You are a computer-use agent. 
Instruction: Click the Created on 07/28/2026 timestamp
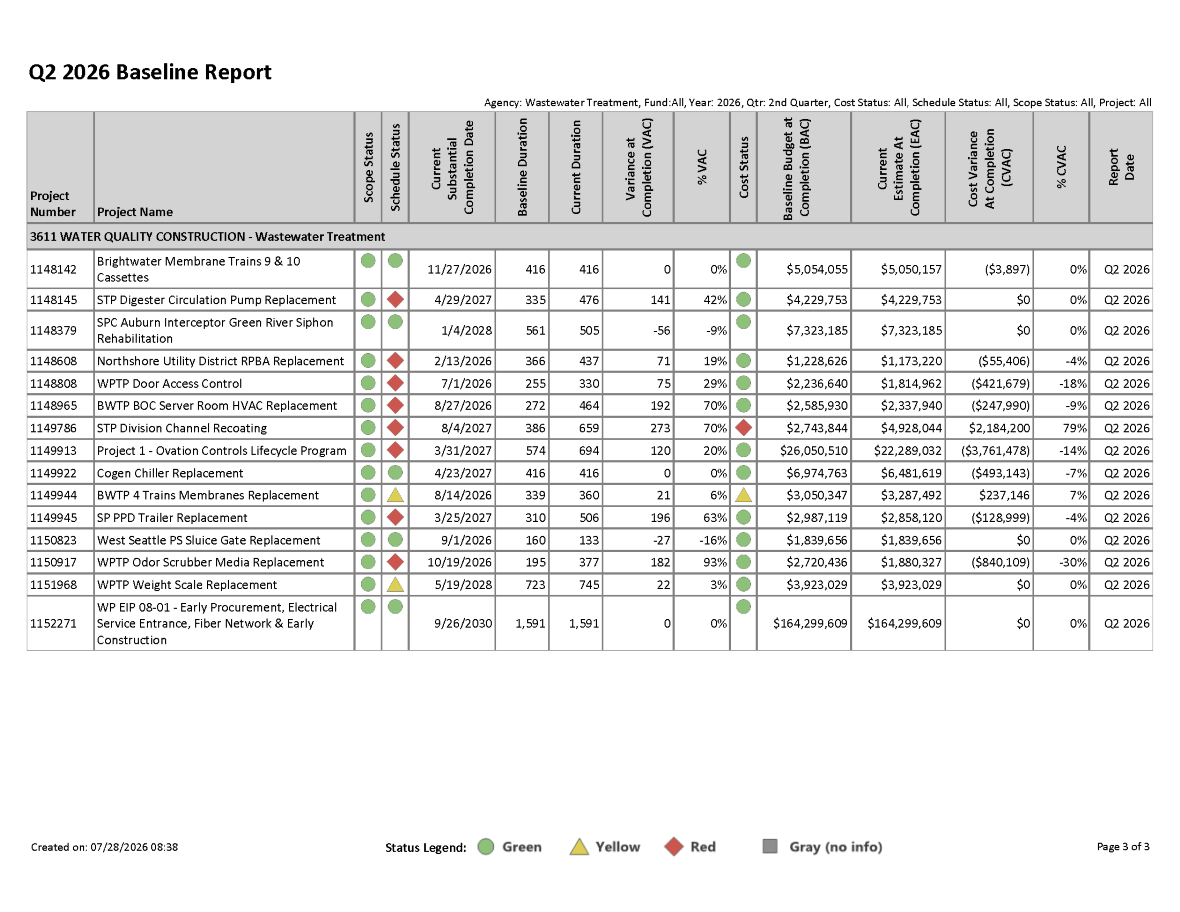tap(105, 847)
